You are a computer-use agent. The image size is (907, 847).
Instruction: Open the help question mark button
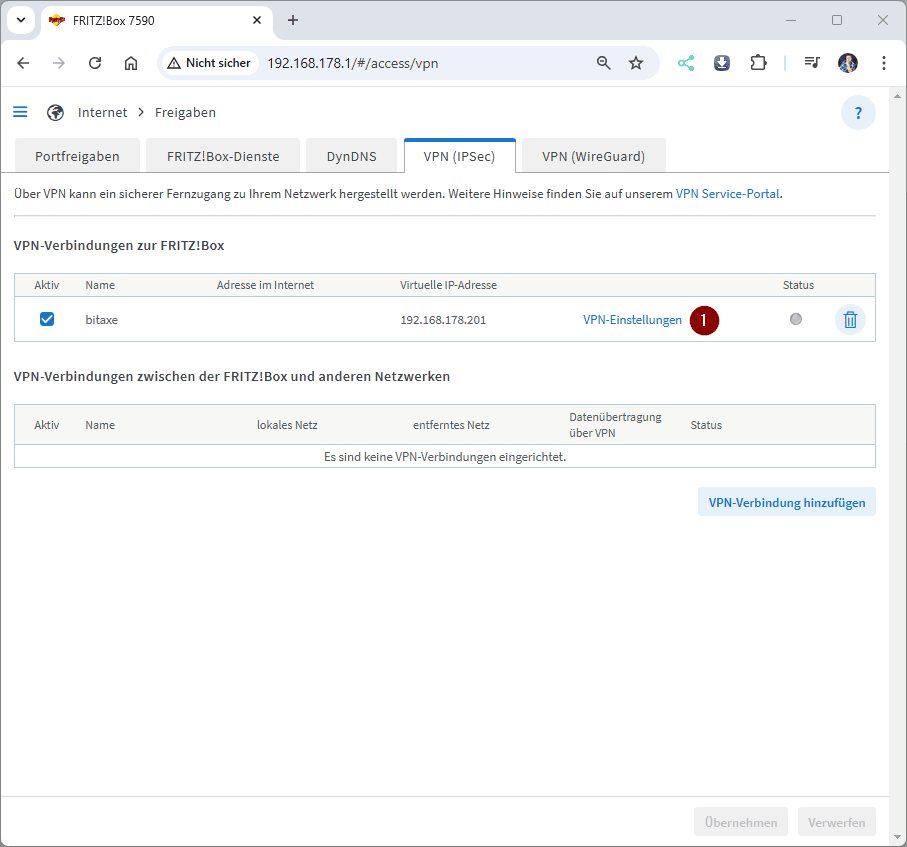point(858,113)
